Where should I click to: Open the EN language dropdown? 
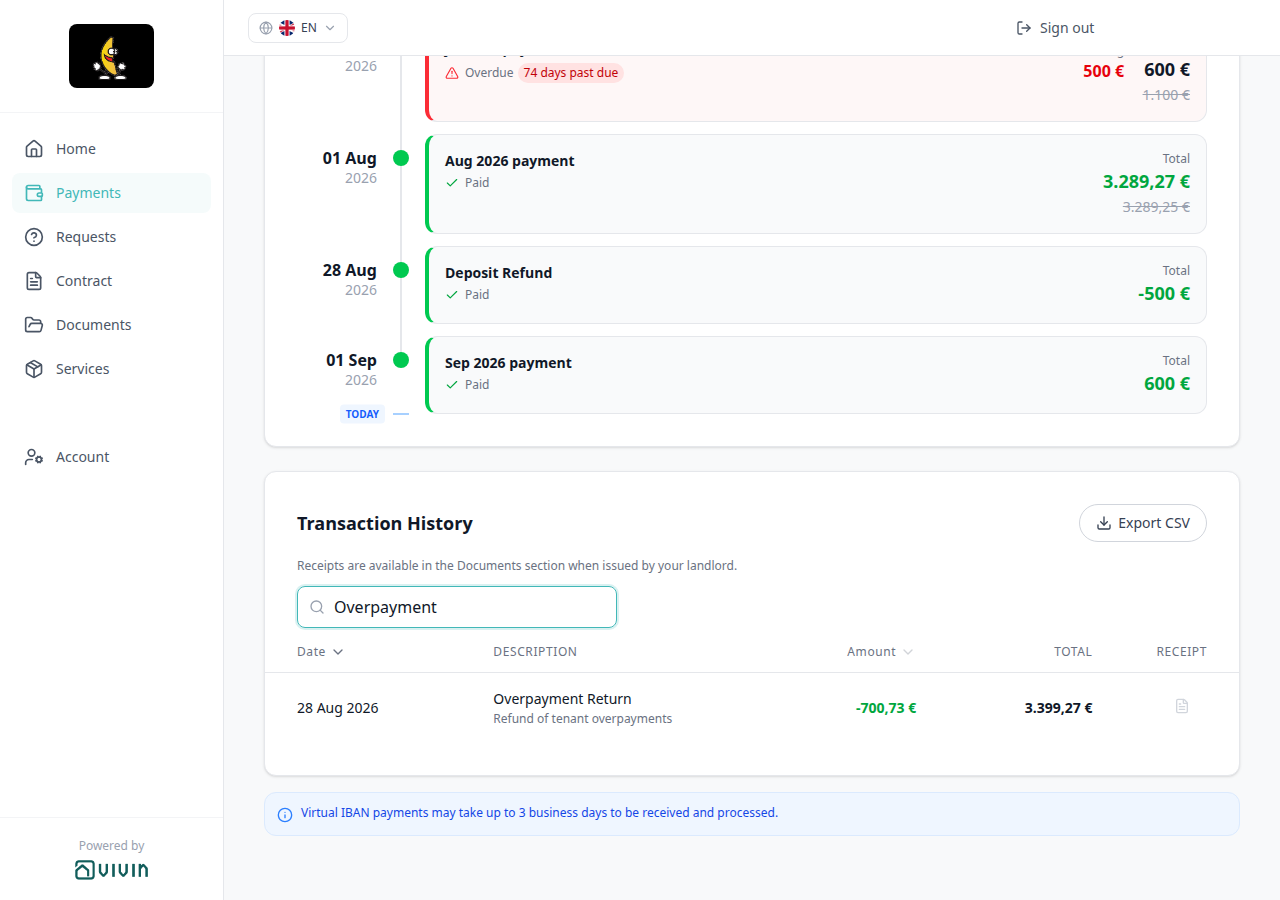point(298,28)
